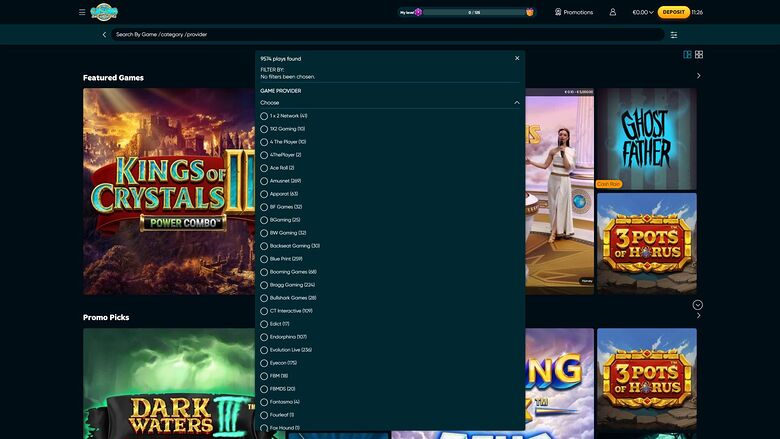Viewport: 780px width, 439px height.
Task: Open the hamburger menu
Action: (82, 12)
